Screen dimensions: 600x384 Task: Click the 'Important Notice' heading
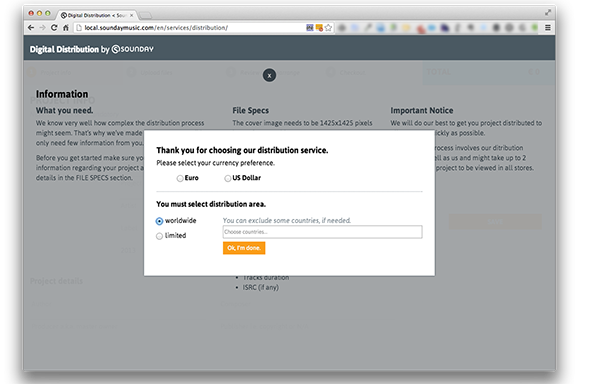422,111
